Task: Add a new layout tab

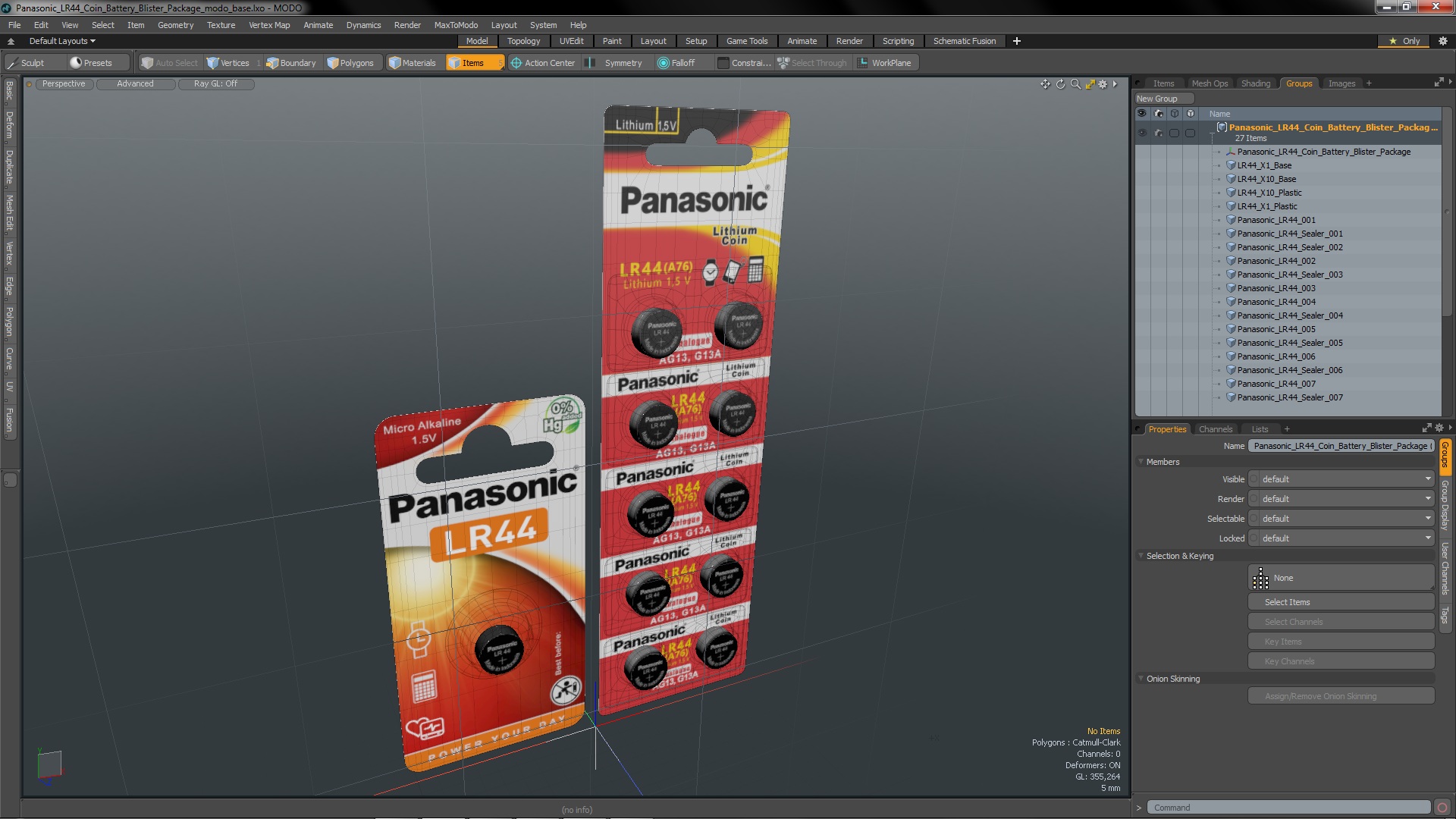Action: click(1017, 41)
